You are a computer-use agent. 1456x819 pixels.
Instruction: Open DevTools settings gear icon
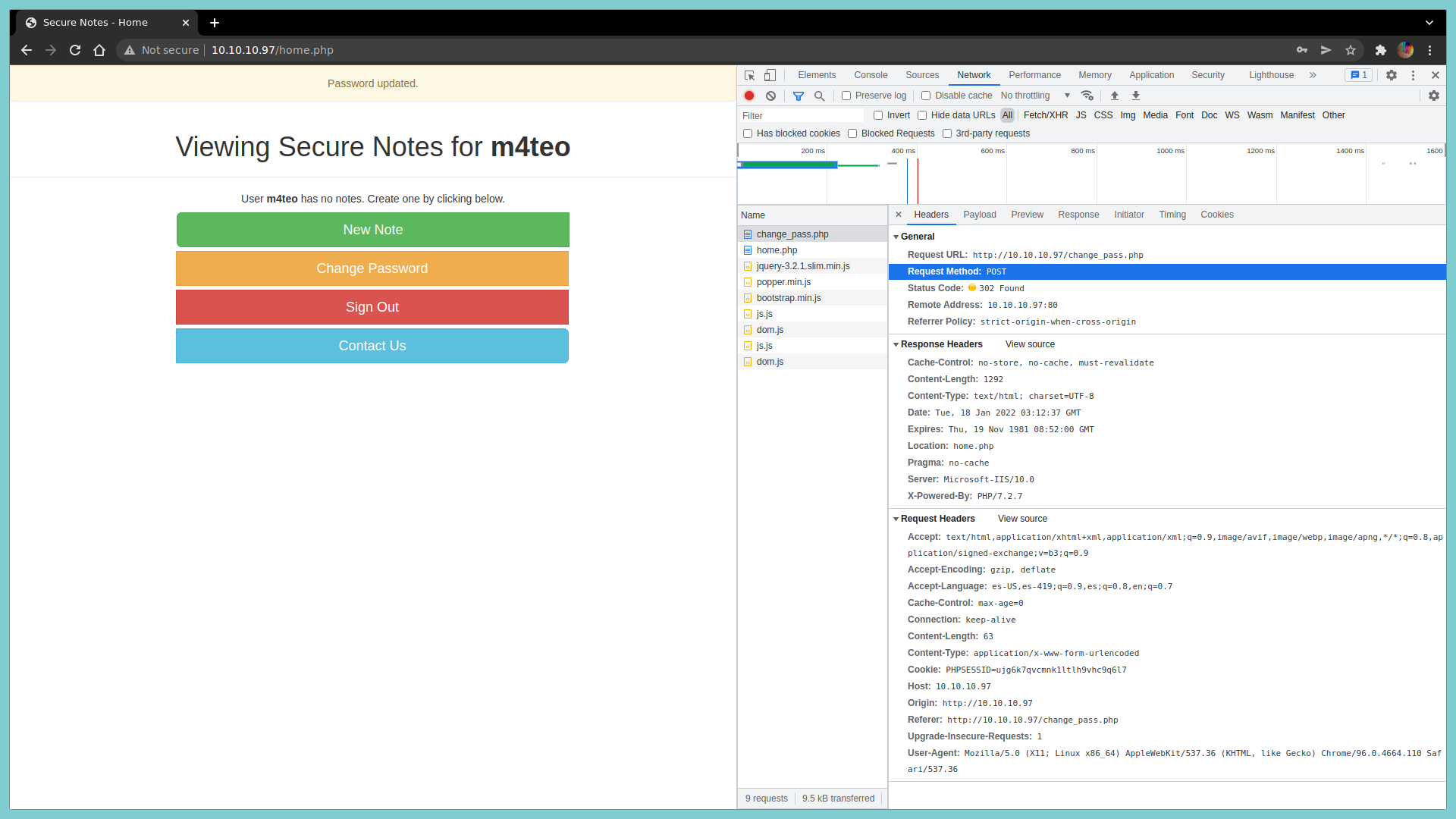point(1391,75)
